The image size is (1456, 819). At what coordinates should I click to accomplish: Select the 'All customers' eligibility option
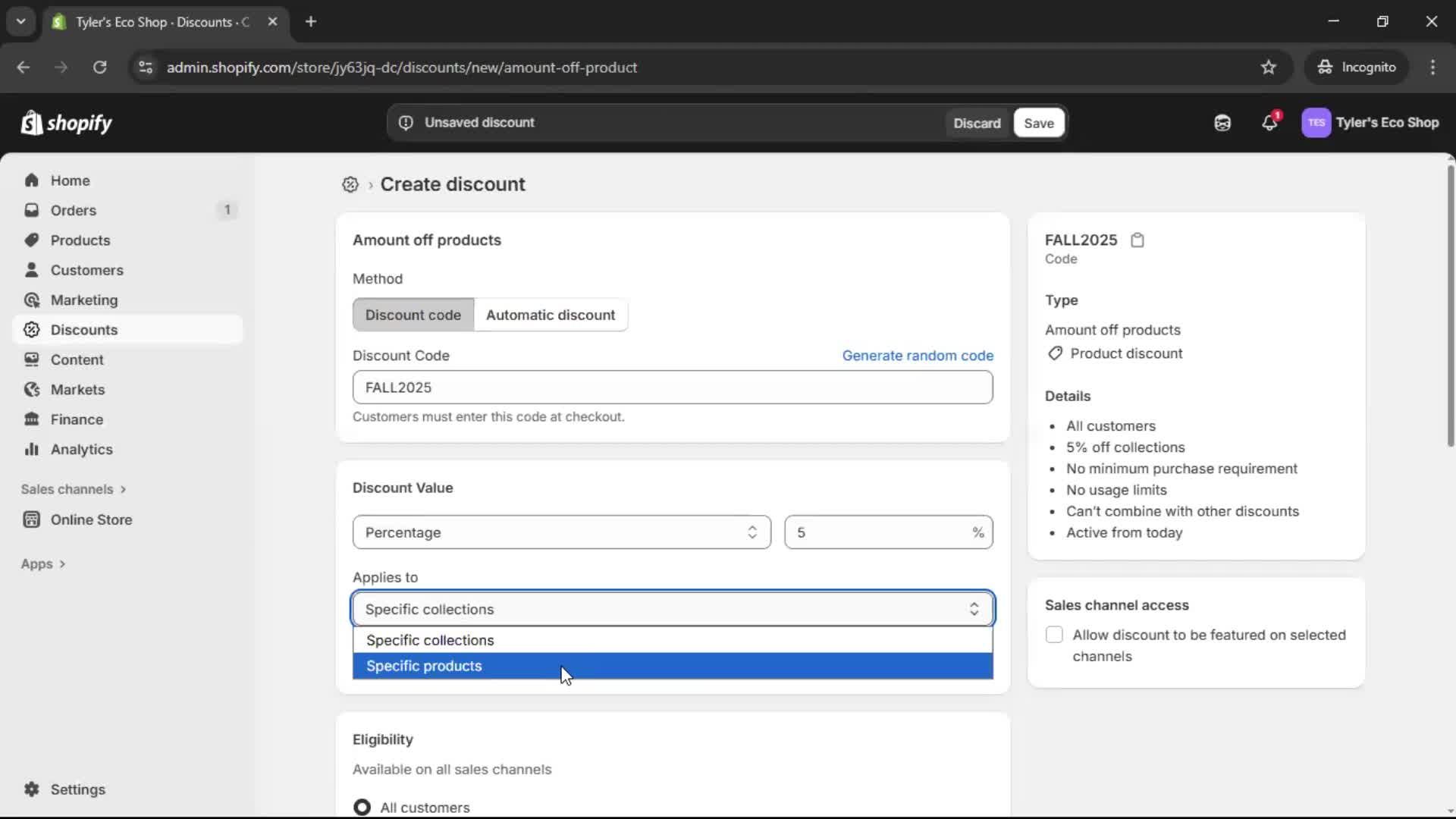[x=362, y=807]
